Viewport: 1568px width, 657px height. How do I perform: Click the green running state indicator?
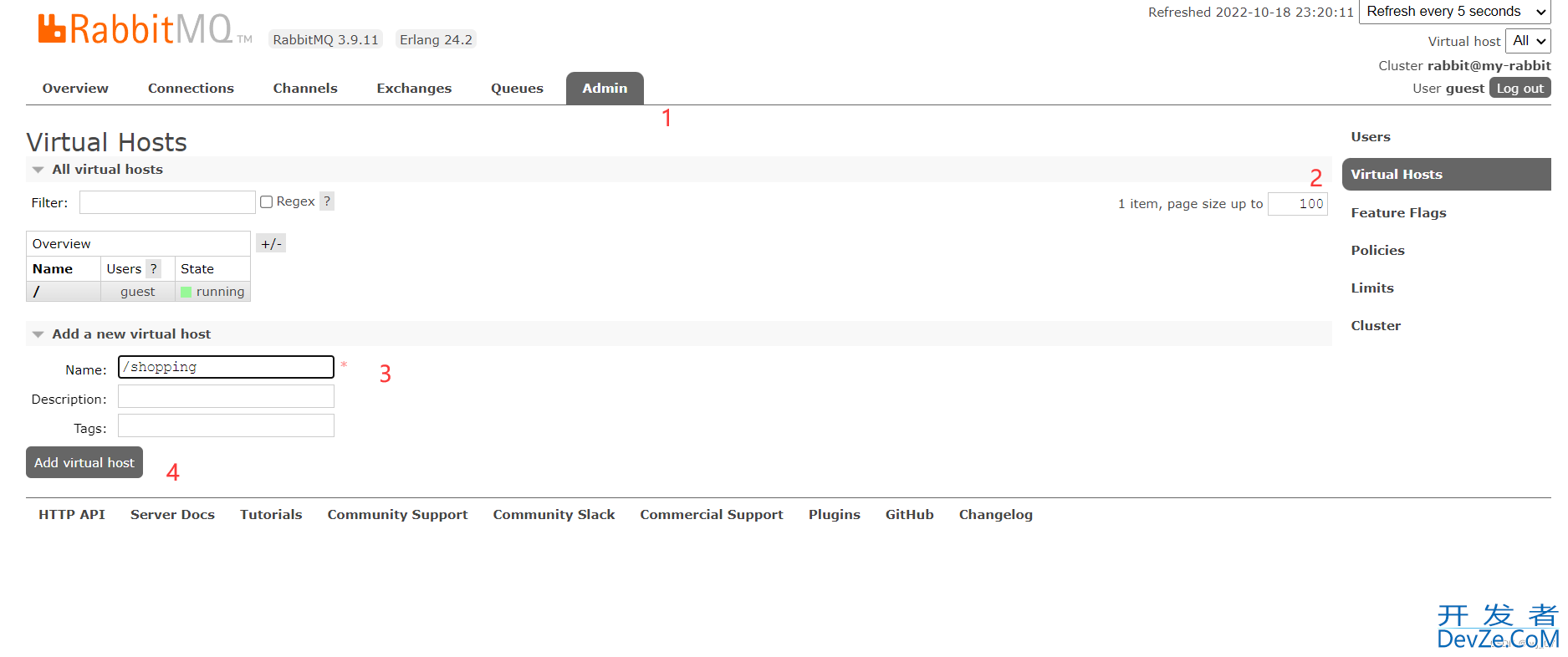coord(186,292)
